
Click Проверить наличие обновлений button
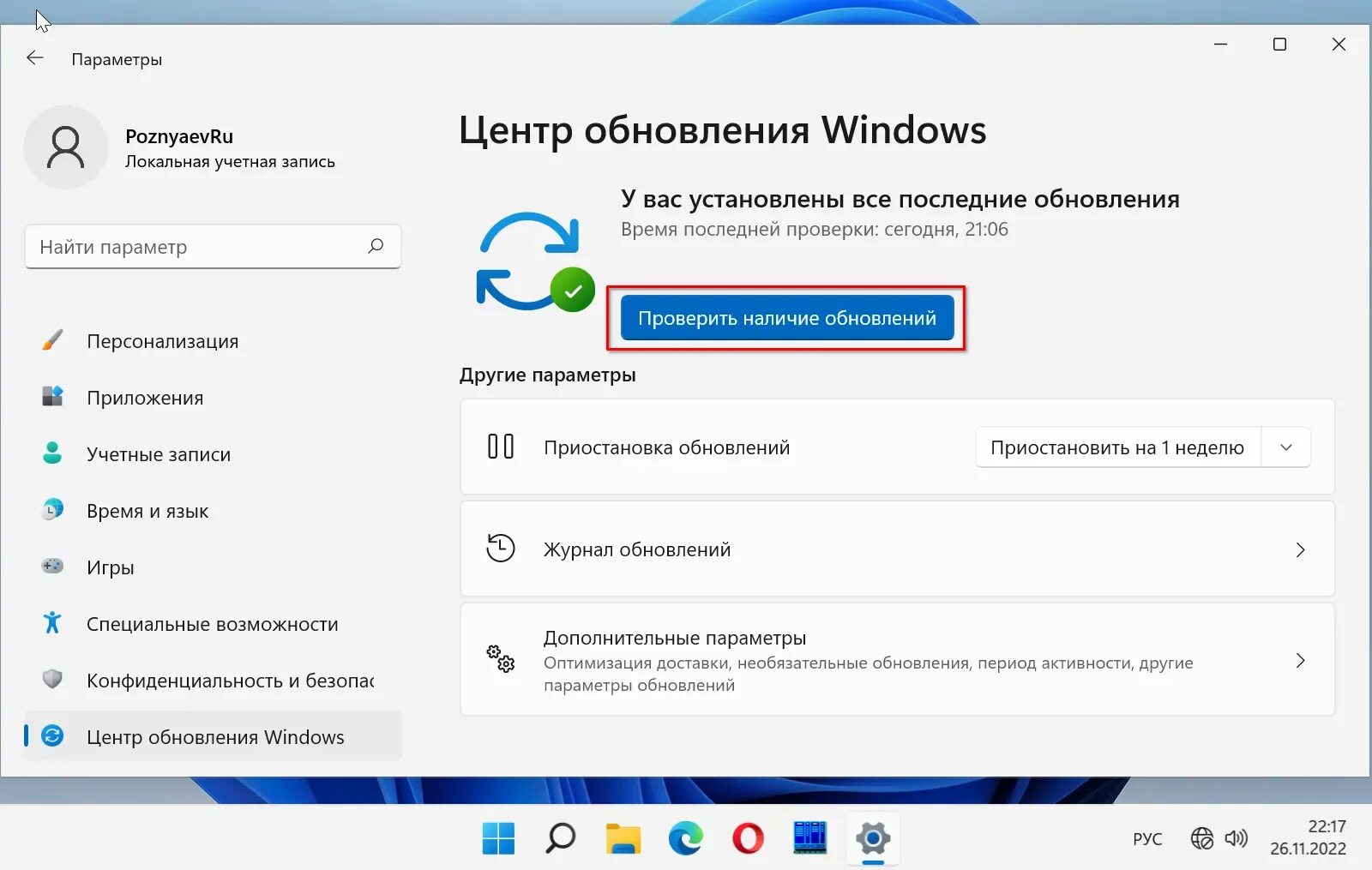[x=787, y=318]
